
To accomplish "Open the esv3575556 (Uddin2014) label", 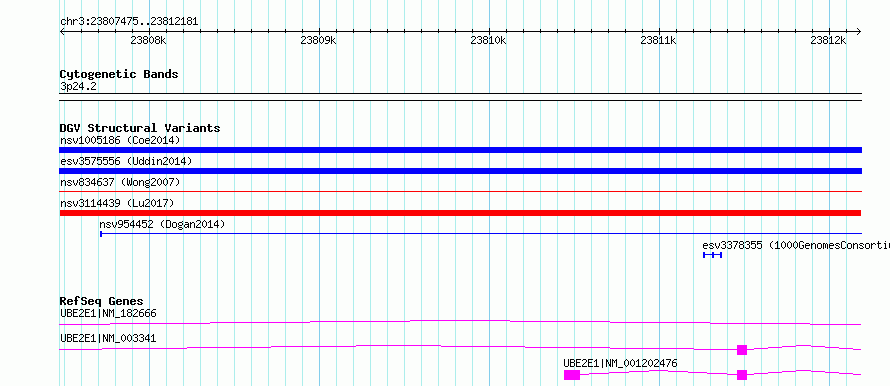I will tap(126, 161).
